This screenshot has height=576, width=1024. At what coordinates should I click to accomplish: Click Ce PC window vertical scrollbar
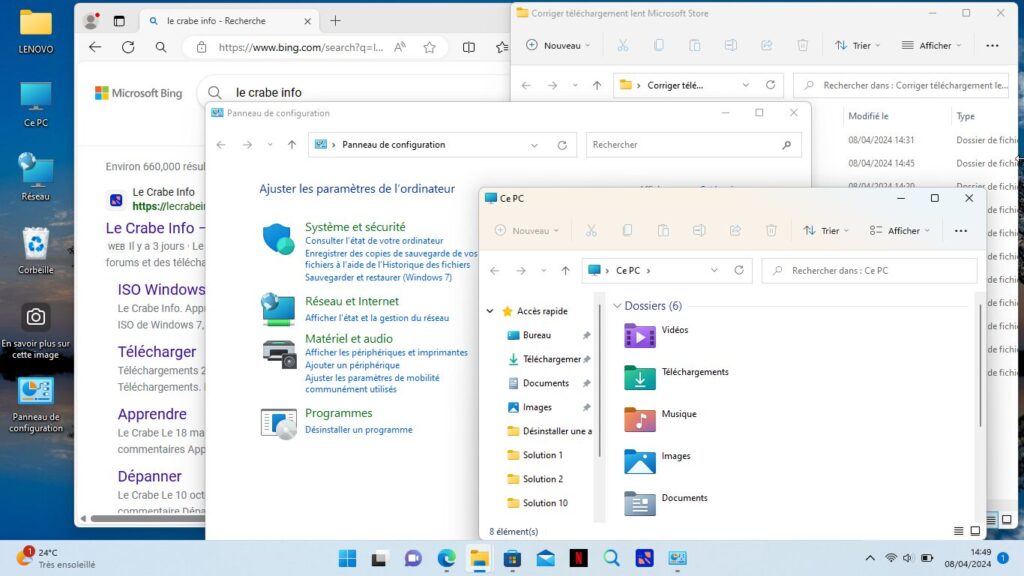click(x=980, y=366)
